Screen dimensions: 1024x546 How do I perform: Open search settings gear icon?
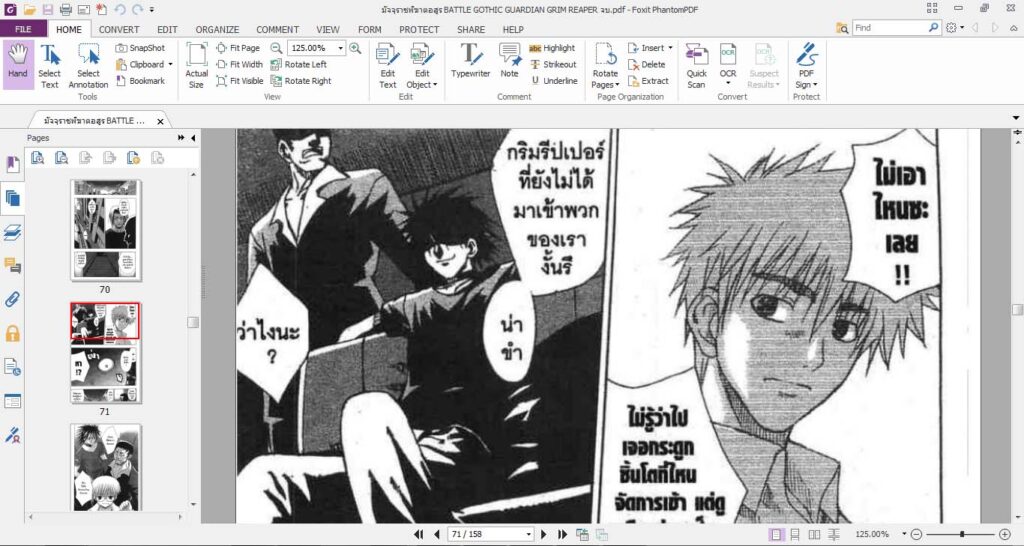[x=951, y=28]
